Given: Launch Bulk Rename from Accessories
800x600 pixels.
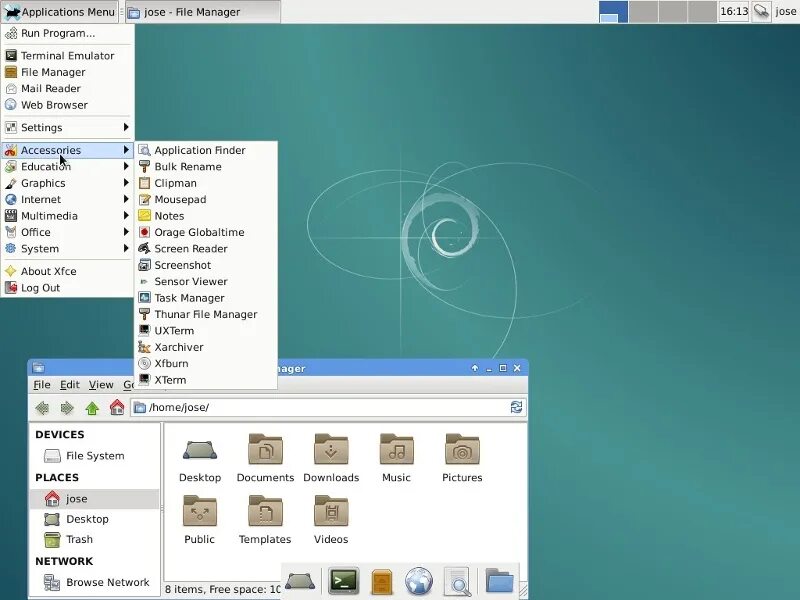Looking at the screenshot, I should 206,166.
